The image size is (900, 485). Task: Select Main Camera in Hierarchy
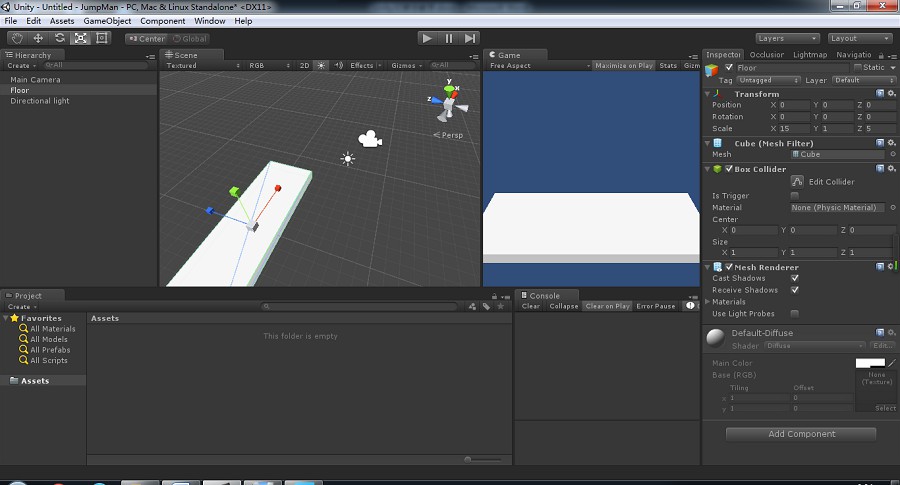pos(35,80)
